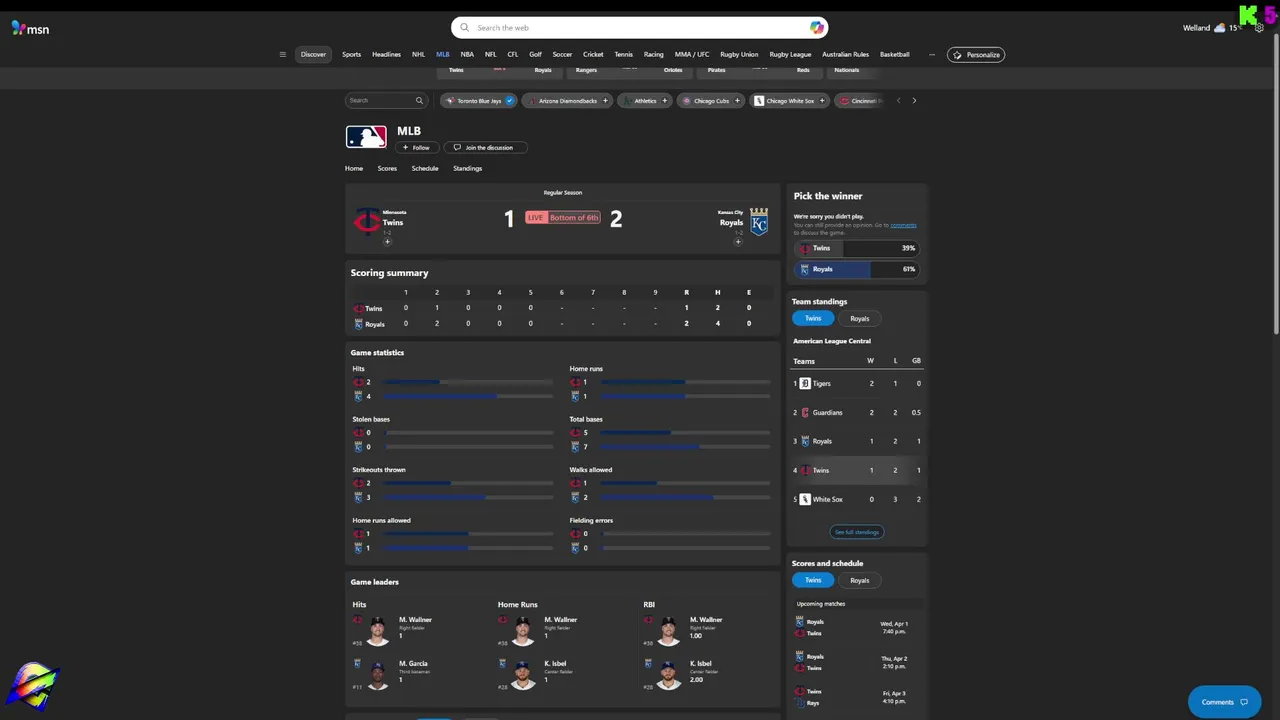The width and height of the screenshot is (1280, 720).
Task: Pick Royals bar at 61%
Action: point(857,269)
